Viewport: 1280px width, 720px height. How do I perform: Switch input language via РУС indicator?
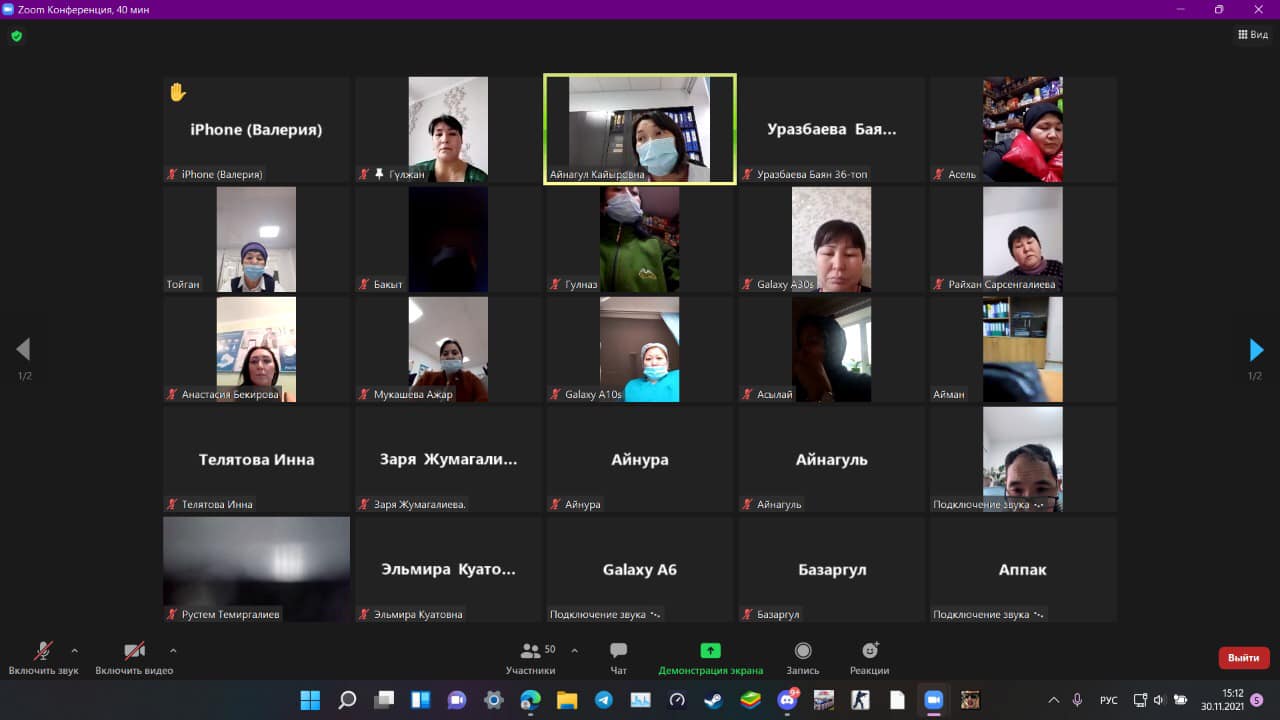point(1108,700)
